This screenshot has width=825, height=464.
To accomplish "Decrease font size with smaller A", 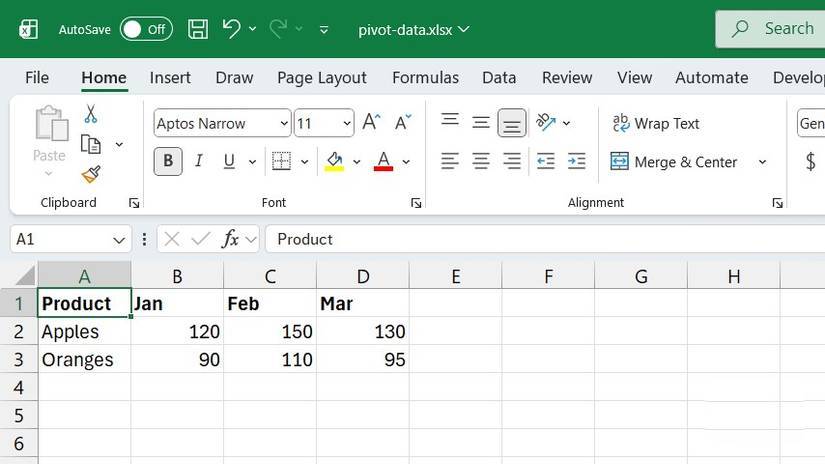I will pos(403,122).
